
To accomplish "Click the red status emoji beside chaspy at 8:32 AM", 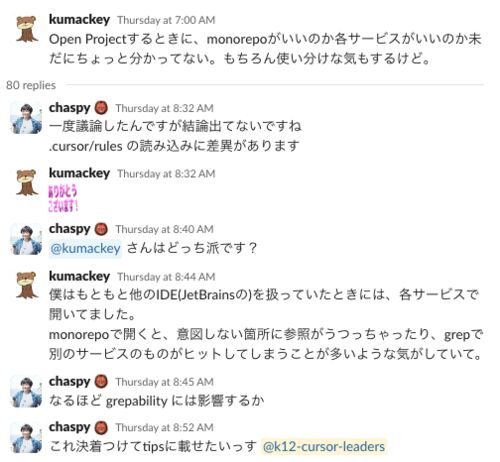I will [101, 108].
